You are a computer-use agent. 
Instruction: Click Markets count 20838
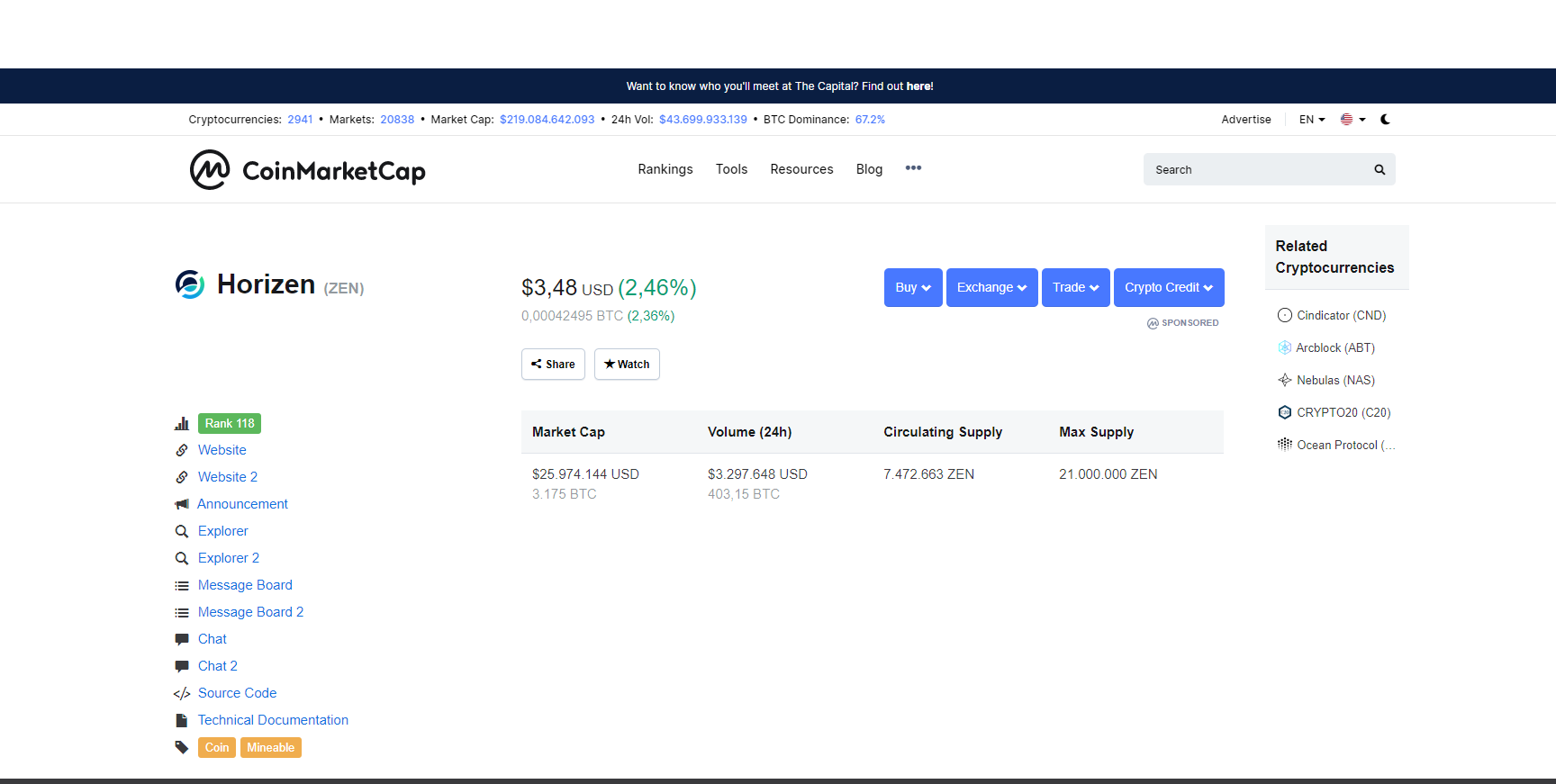click(x=397, y=119)
